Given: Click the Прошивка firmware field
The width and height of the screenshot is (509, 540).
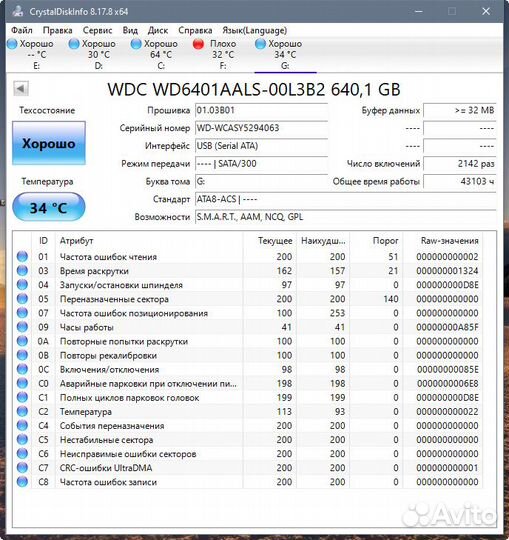Looking at the screenshot, I should point(261,110).
